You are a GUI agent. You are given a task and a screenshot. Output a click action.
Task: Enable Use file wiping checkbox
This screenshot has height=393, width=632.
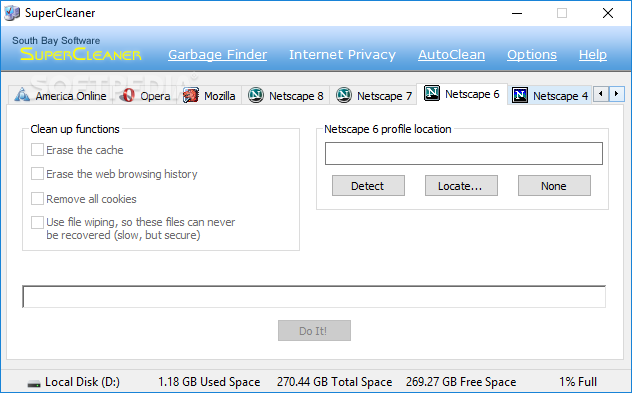click(x=37, y=222)
